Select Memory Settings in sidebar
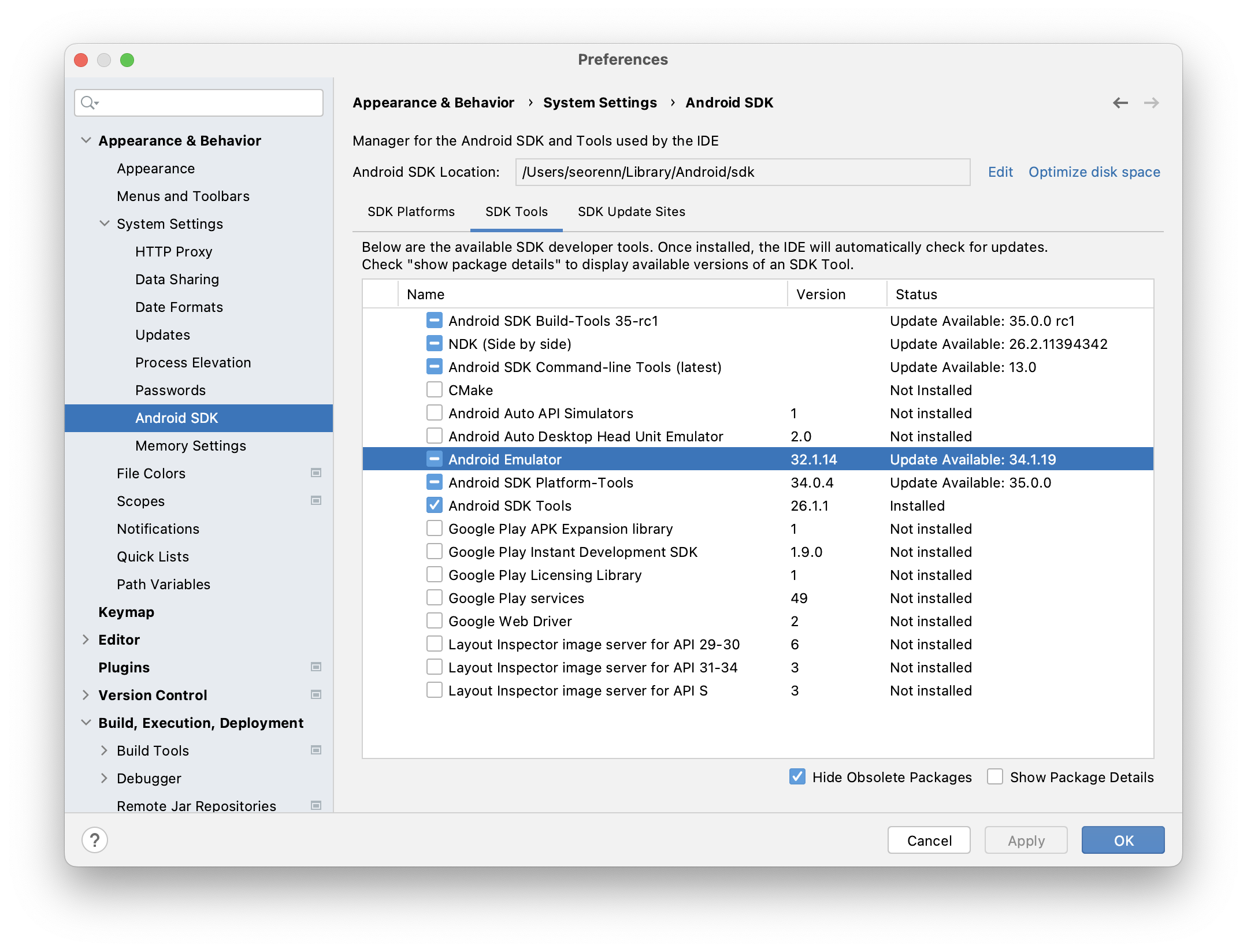This screenshot has height=952, width=1247. pyautogui.click(x=190, y=445)
